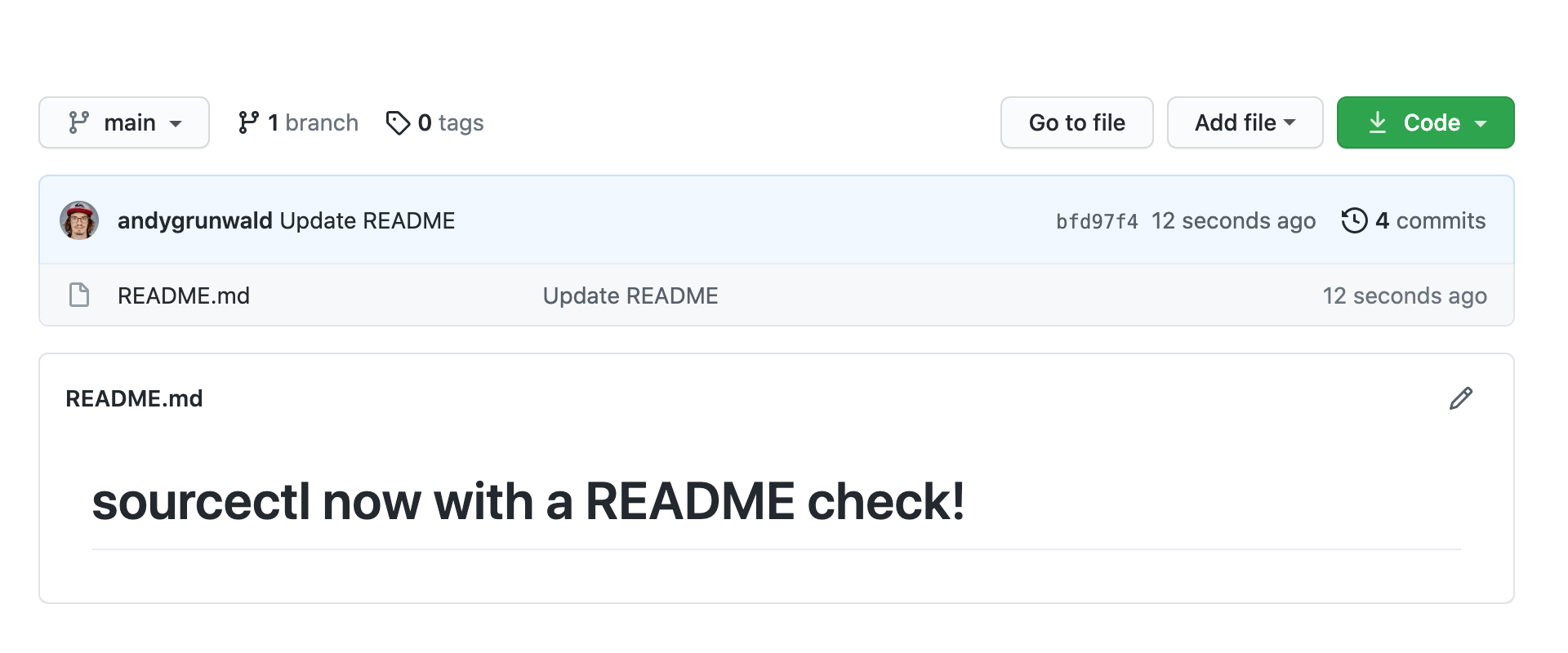Follow the Update README commit message link

point(367,220)
